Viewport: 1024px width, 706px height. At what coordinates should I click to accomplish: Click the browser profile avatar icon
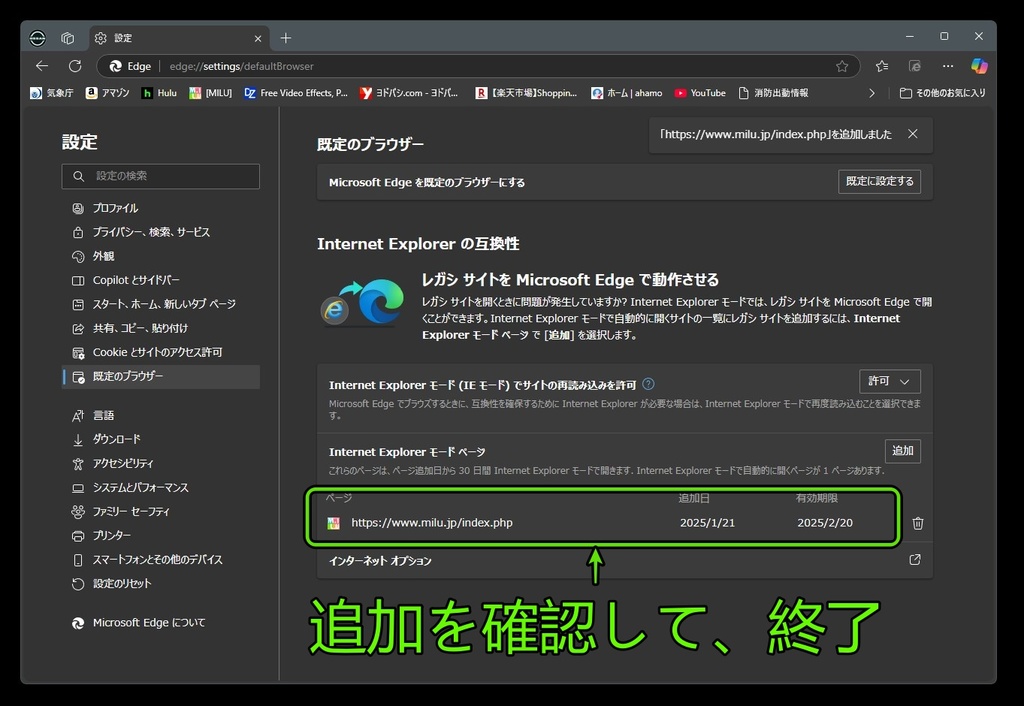pos(38,39)
